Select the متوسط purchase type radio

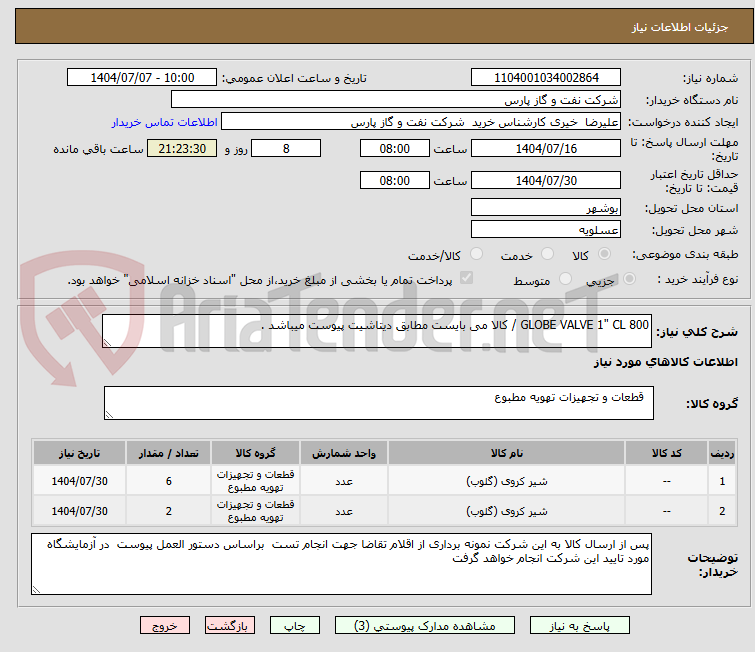pos(567,280)
